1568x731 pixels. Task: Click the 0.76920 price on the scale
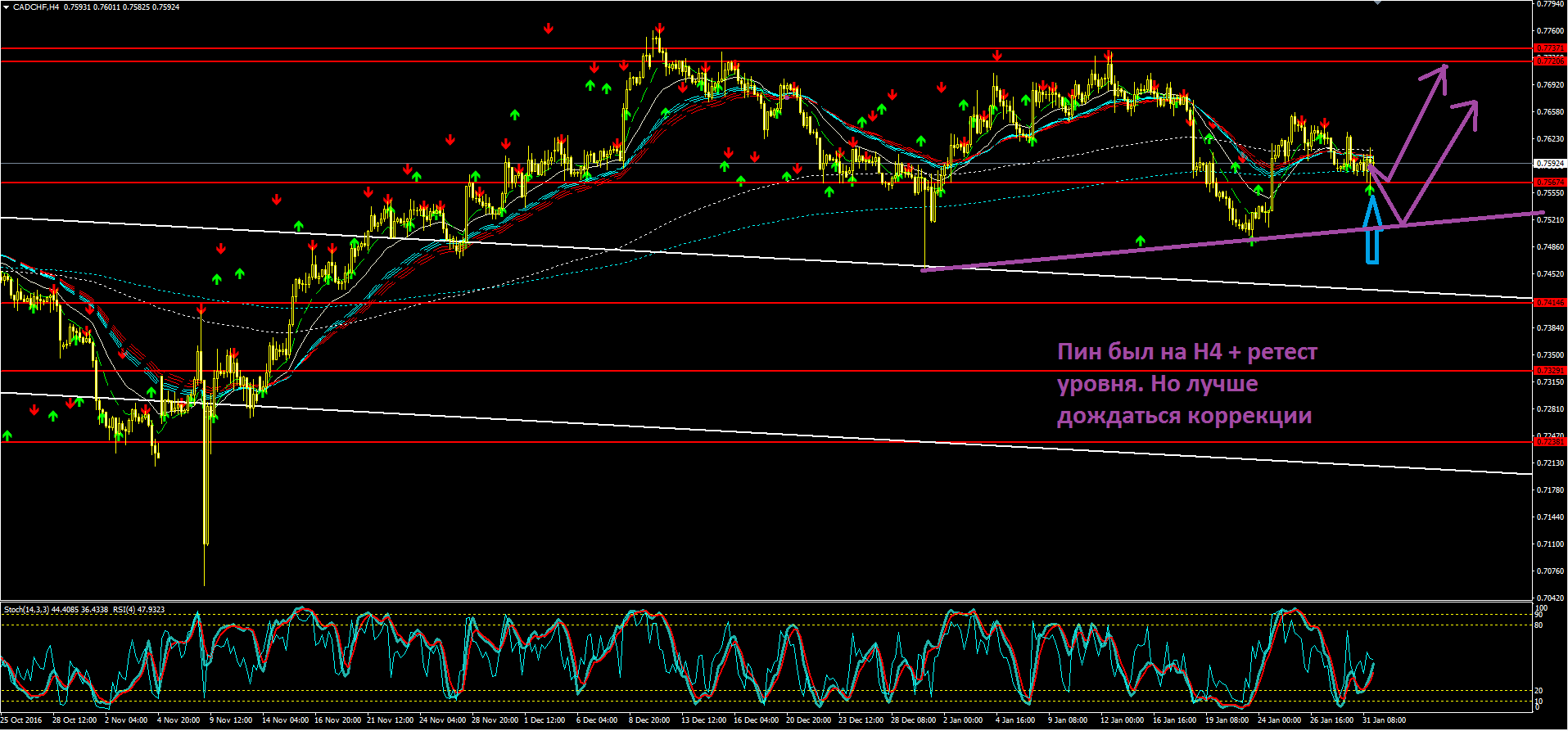pyautogui.click(x=1550, y=85)
